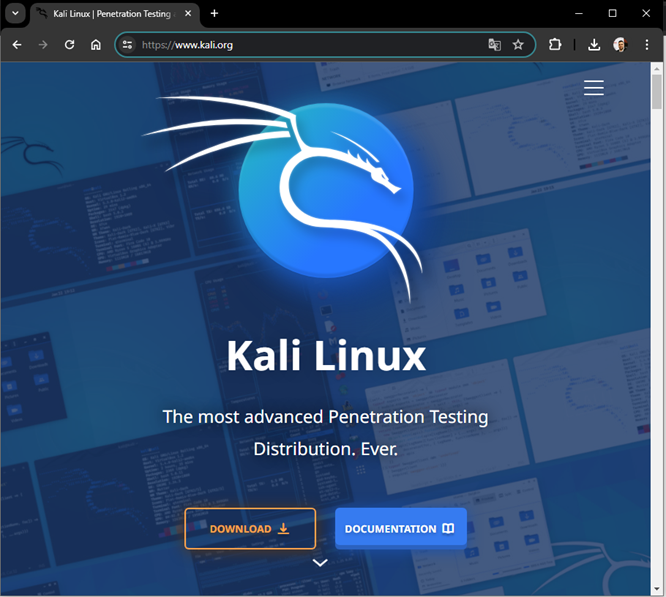Click the scroll-down chevron below buttons
The height and width of the screenshot is (597, 666).
click(320, 563)
